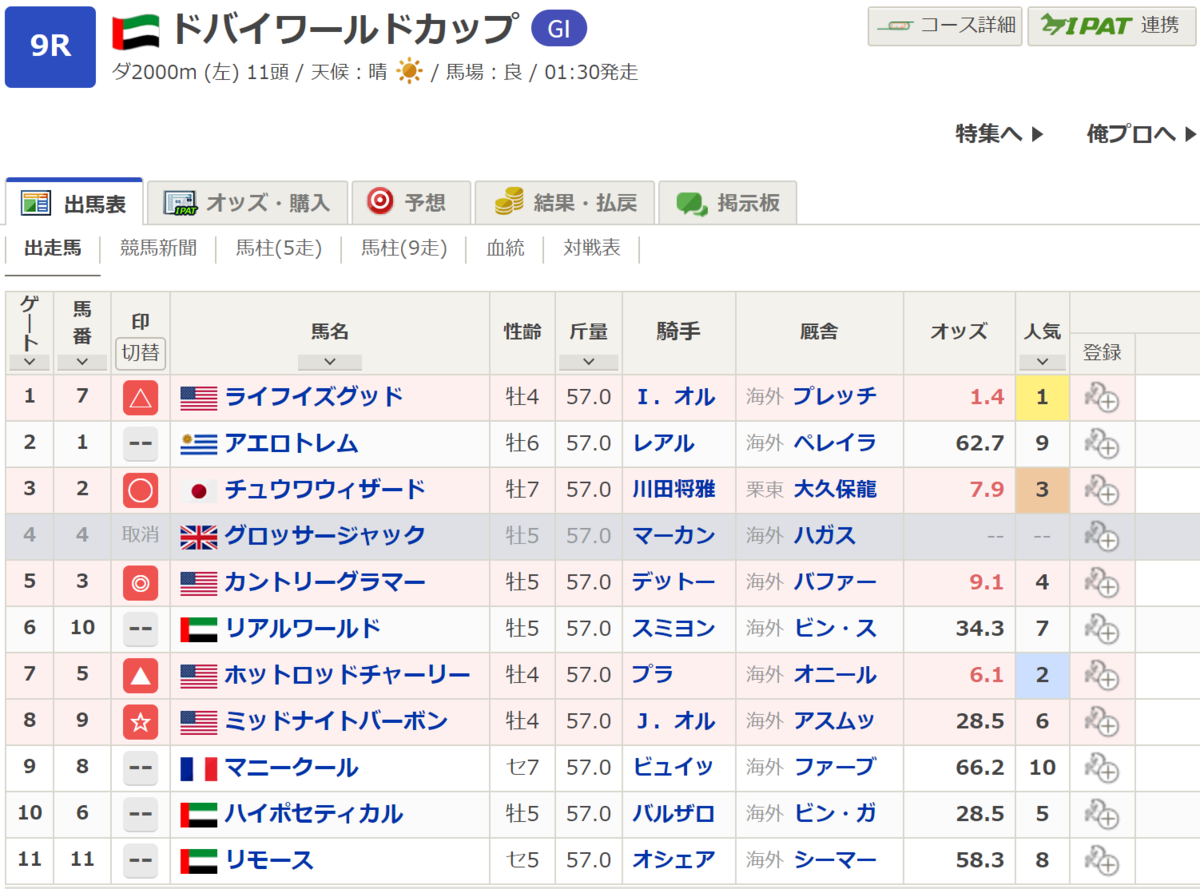1200x889 pixels.
Task: Open jockey page for デットー
Action: click(674, 582)
